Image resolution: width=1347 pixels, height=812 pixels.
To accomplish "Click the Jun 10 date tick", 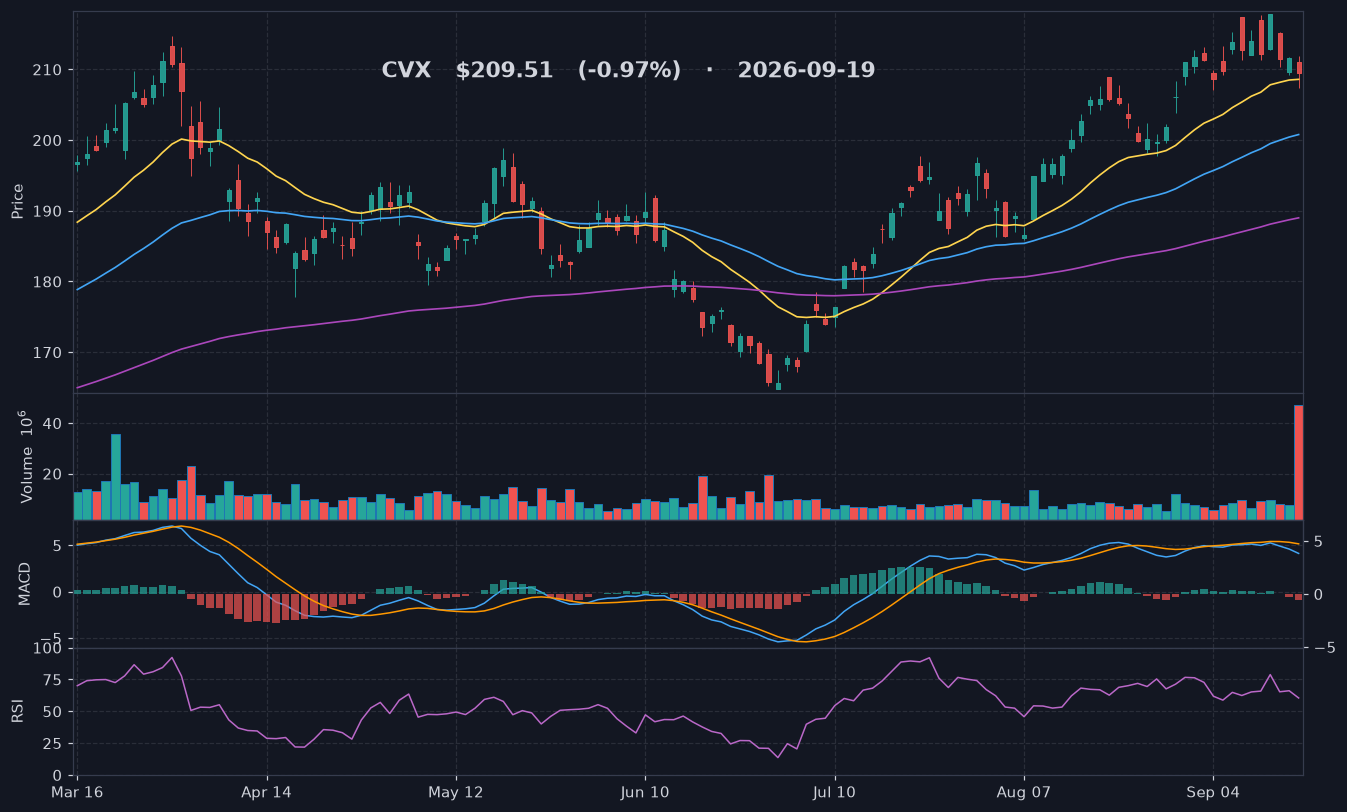I will (645, 791).
